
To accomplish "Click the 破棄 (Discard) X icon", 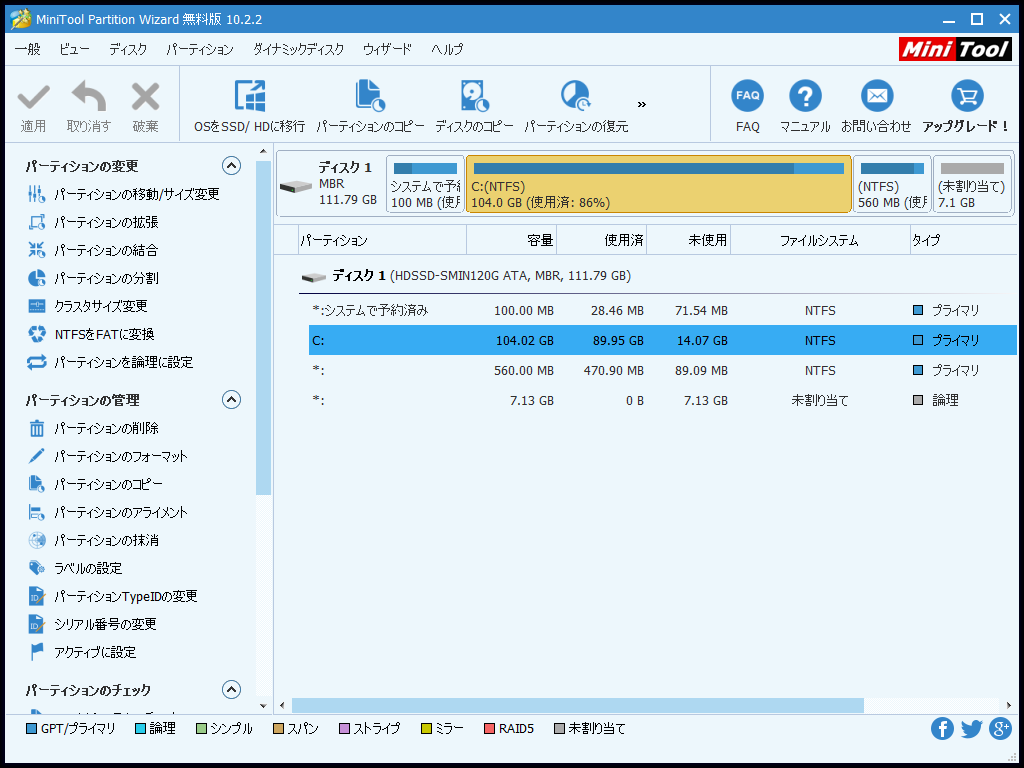I will click(145, 97).
